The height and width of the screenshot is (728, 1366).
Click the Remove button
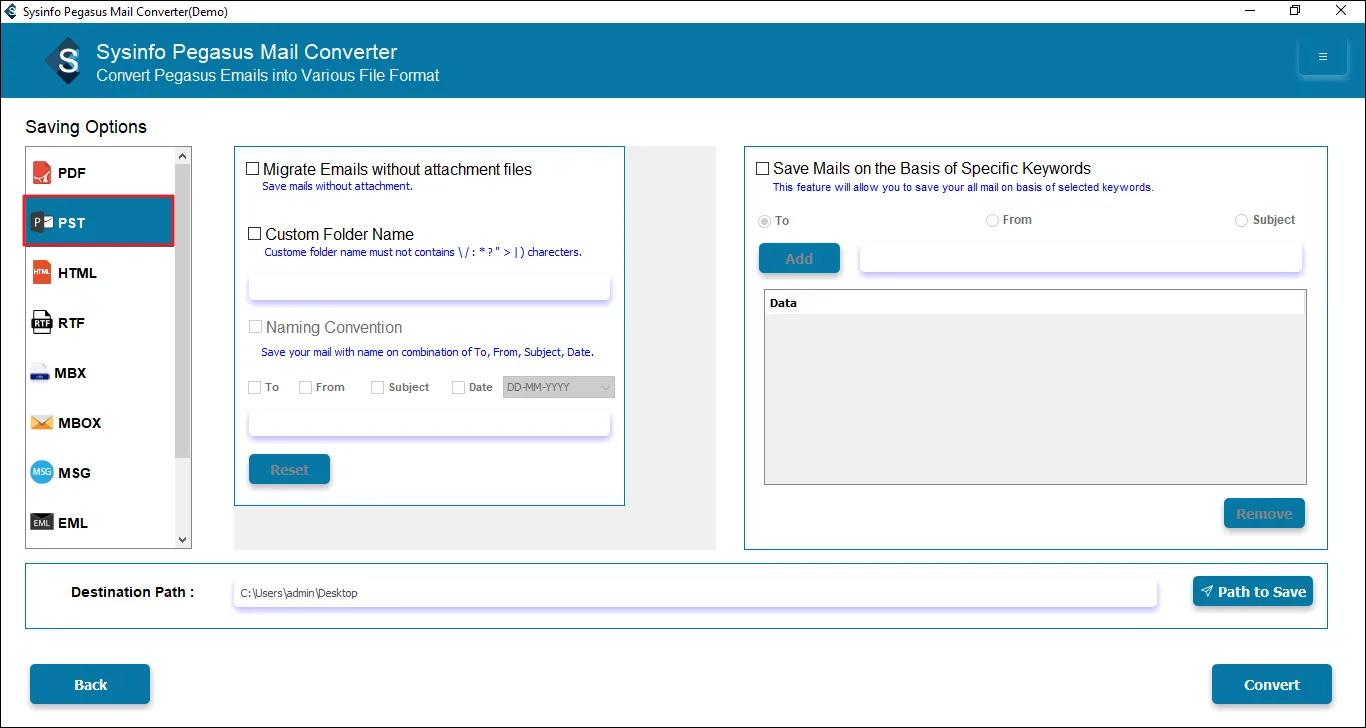[x=1264, y=513]
